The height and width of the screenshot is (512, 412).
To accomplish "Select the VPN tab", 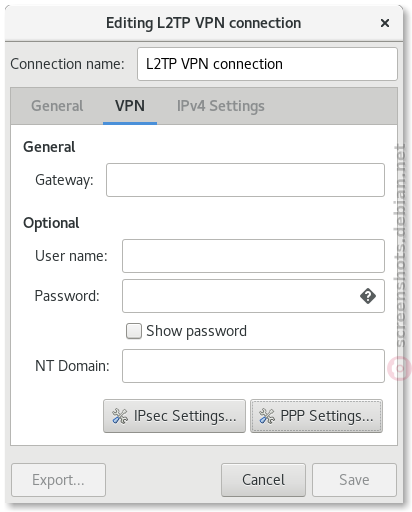I will click(x=130, y=106).
